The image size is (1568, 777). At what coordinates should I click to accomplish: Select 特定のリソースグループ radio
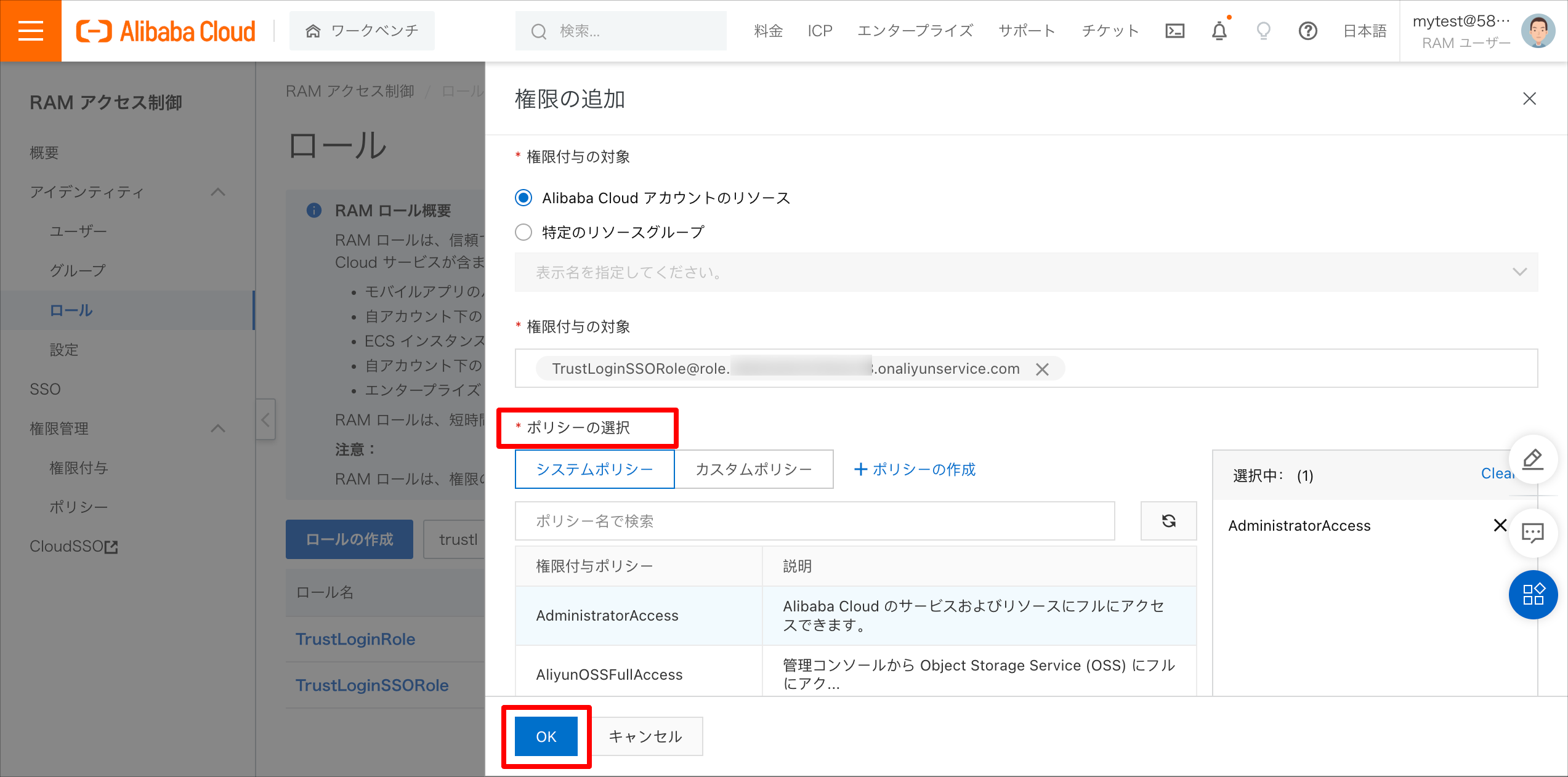coord(523,232)
